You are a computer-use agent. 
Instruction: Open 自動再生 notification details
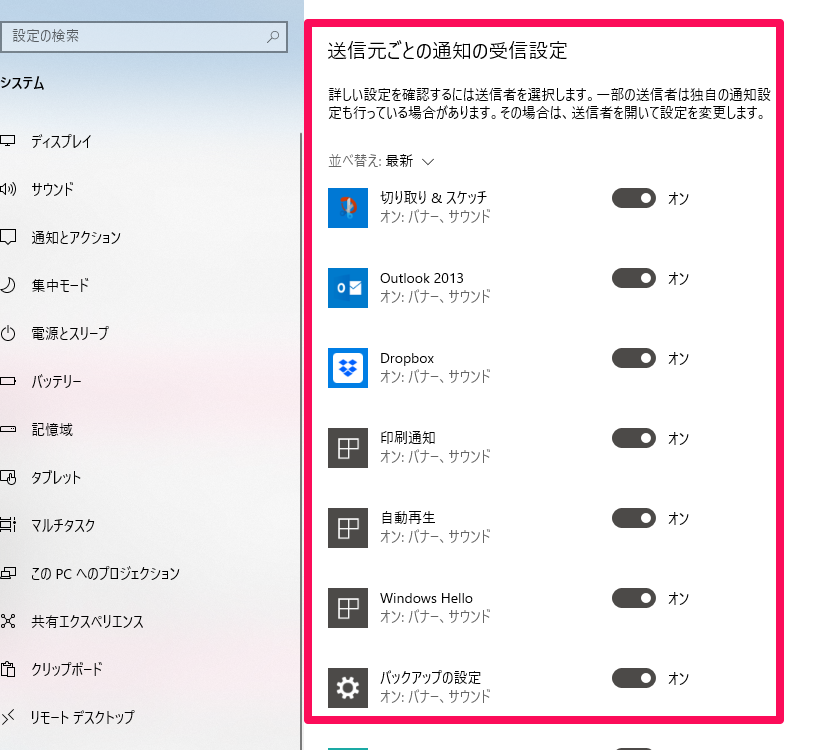pyautogui.click(x=436, y=527)
